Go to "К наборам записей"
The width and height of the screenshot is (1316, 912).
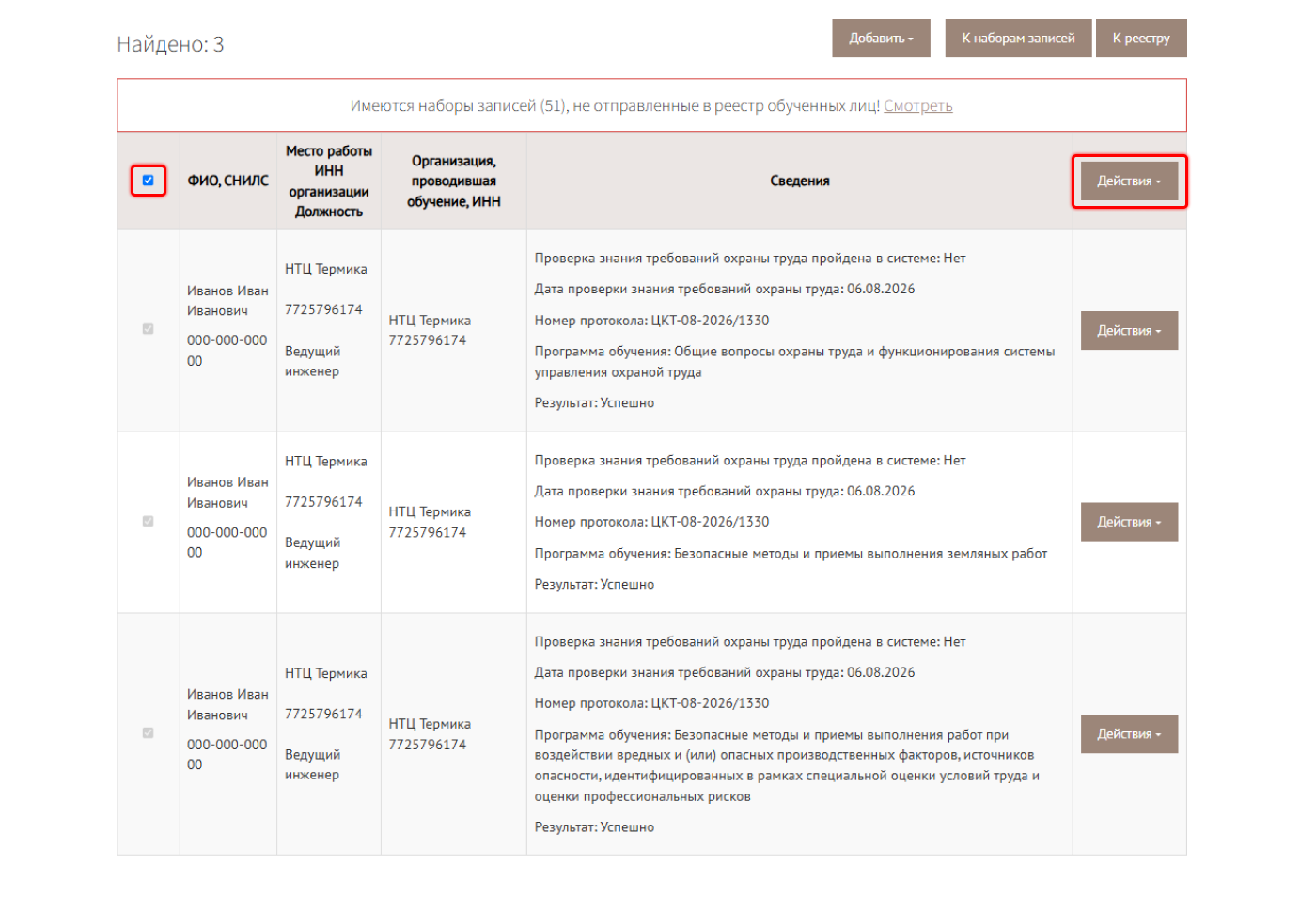tap(1018, 39)
